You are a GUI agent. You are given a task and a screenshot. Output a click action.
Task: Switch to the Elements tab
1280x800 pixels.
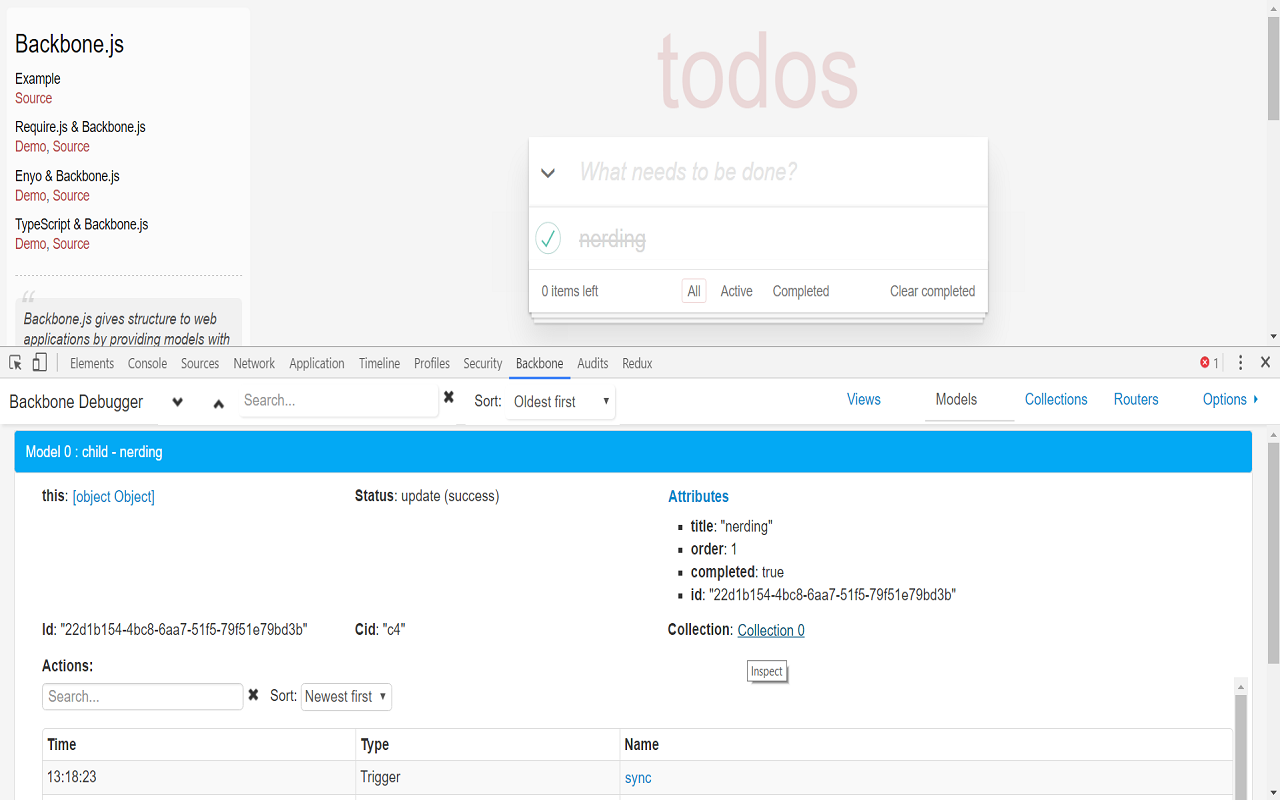(x=92, y=363)
